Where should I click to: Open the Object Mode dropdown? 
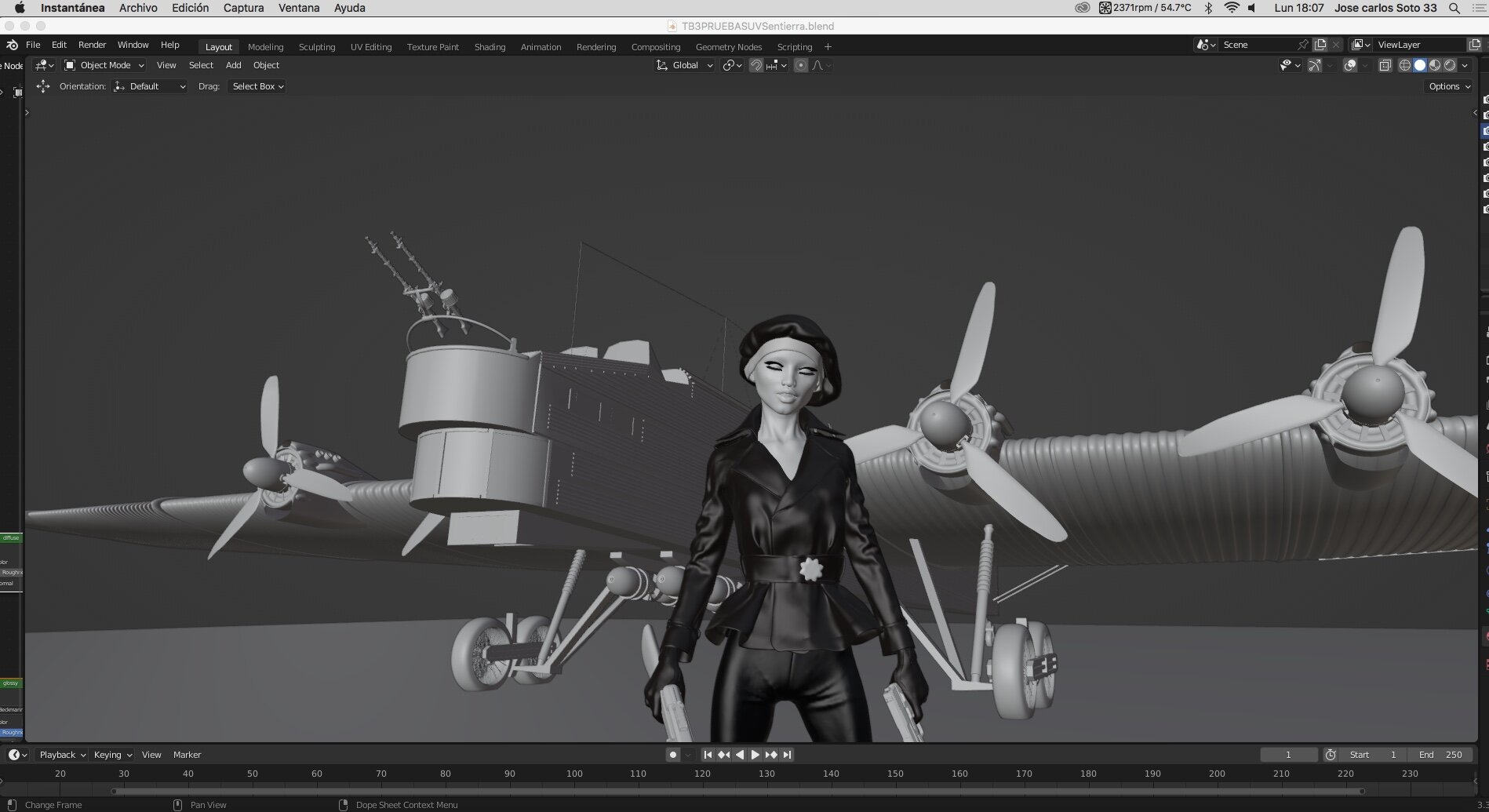pos(104,65)
